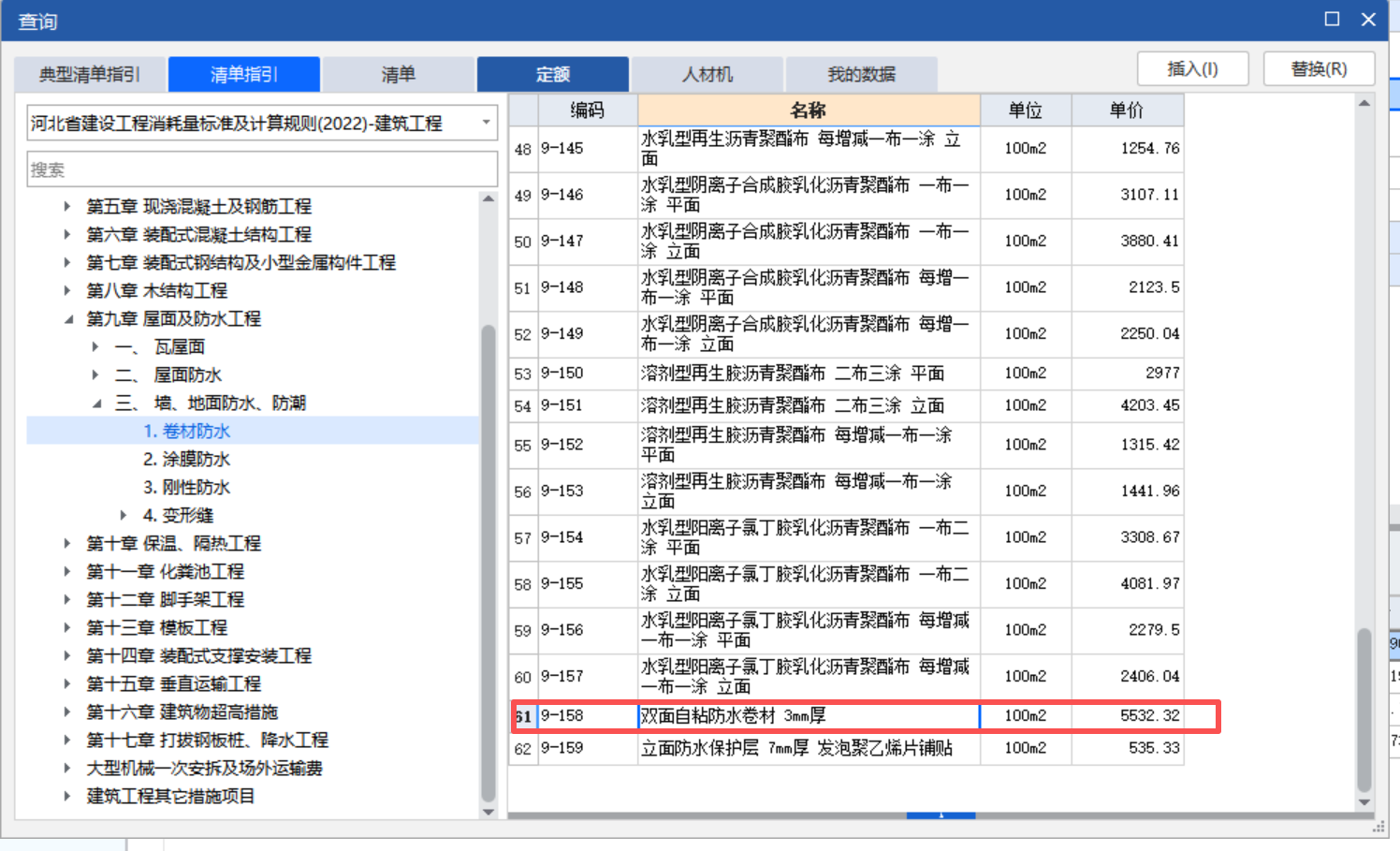Image resolution: width=1400 pixels, height=851 pixels.
Task: Close the 查询 window
Action: pyautogui.click(x=1368, y=19)
